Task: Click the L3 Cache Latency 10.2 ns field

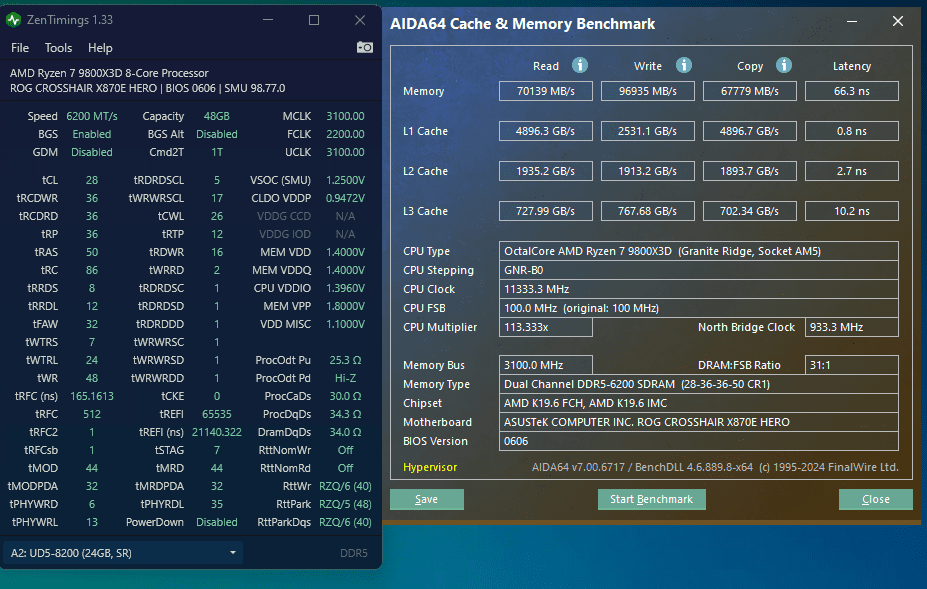Action: click(x=851, y=211)
